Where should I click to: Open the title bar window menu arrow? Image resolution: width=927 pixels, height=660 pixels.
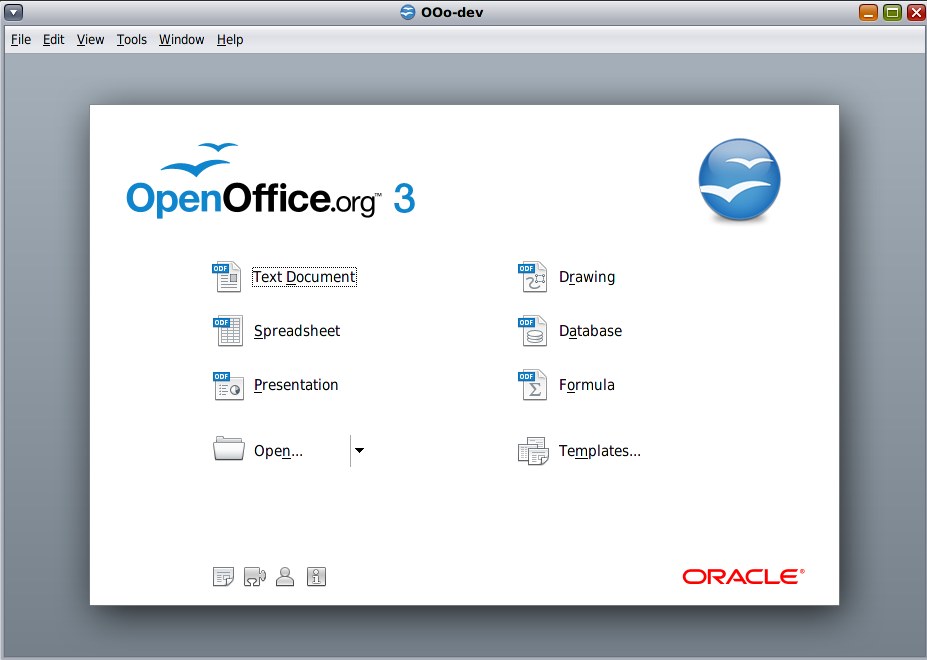coord(14,12)
